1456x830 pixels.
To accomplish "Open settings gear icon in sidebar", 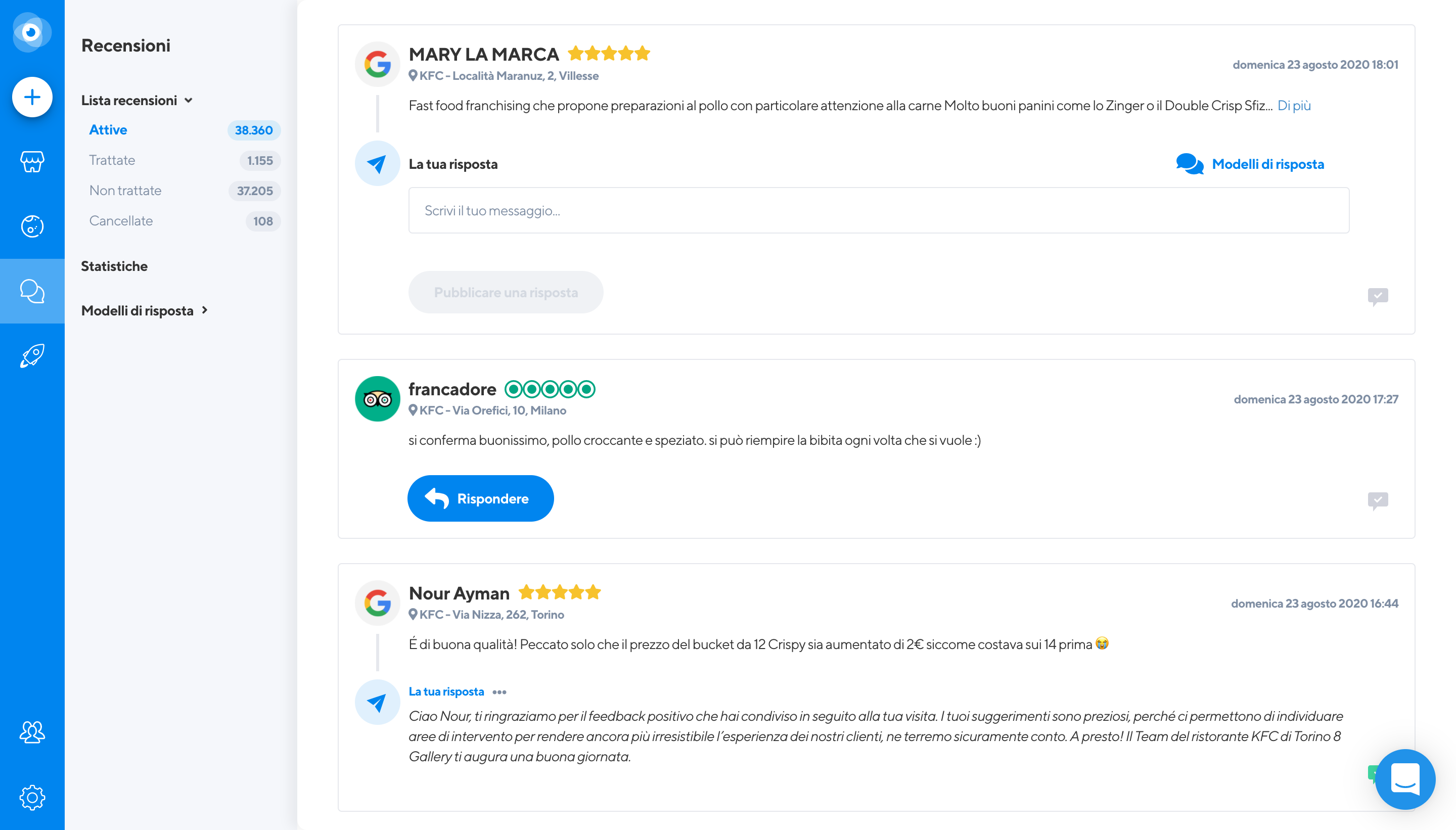I will [32, 797].
